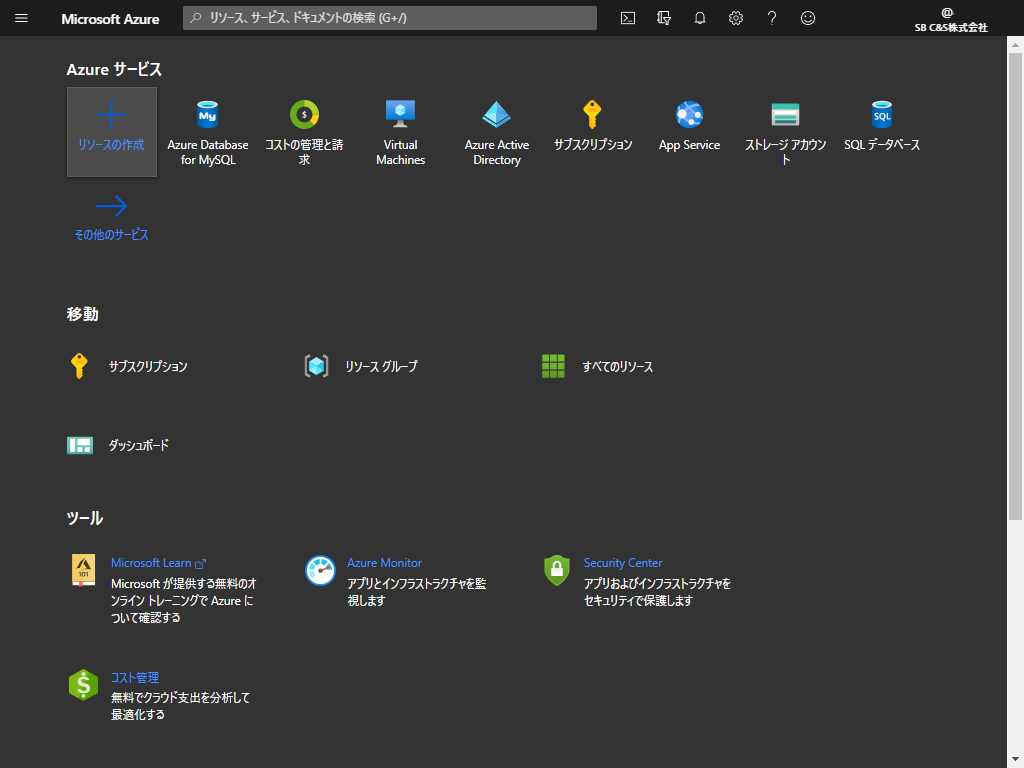Click the Azure Monitor description text
The height and width of the screenshot is (768, 1024).
pos(417,592)
